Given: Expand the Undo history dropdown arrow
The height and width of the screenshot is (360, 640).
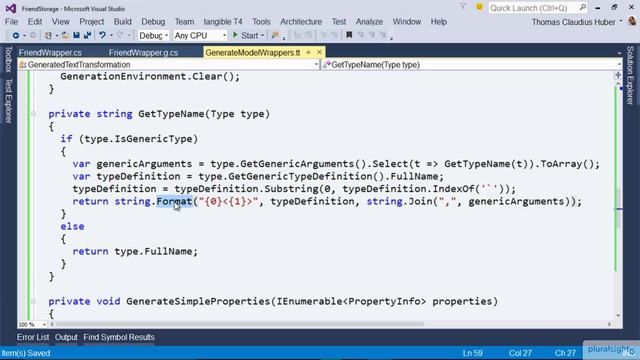Looking at the screenshot, I should pos(111,36).
